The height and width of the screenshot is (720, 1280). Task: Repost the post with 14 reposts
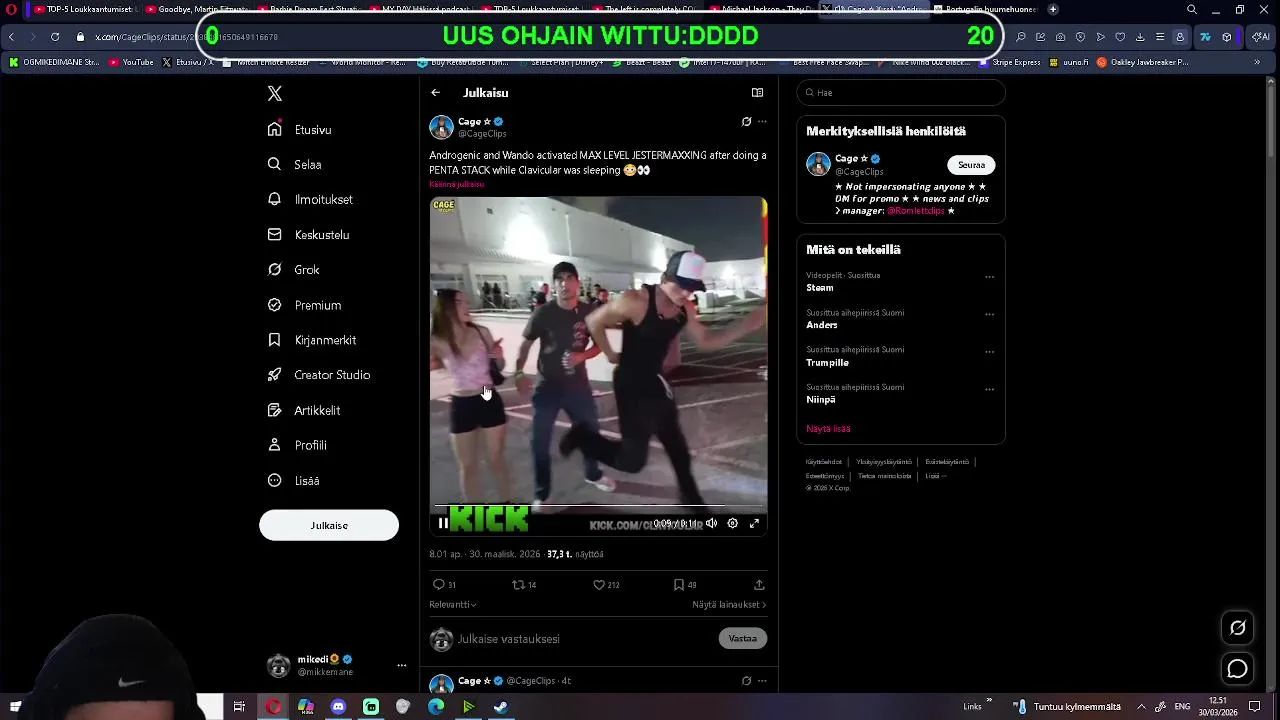click(524, 585)
